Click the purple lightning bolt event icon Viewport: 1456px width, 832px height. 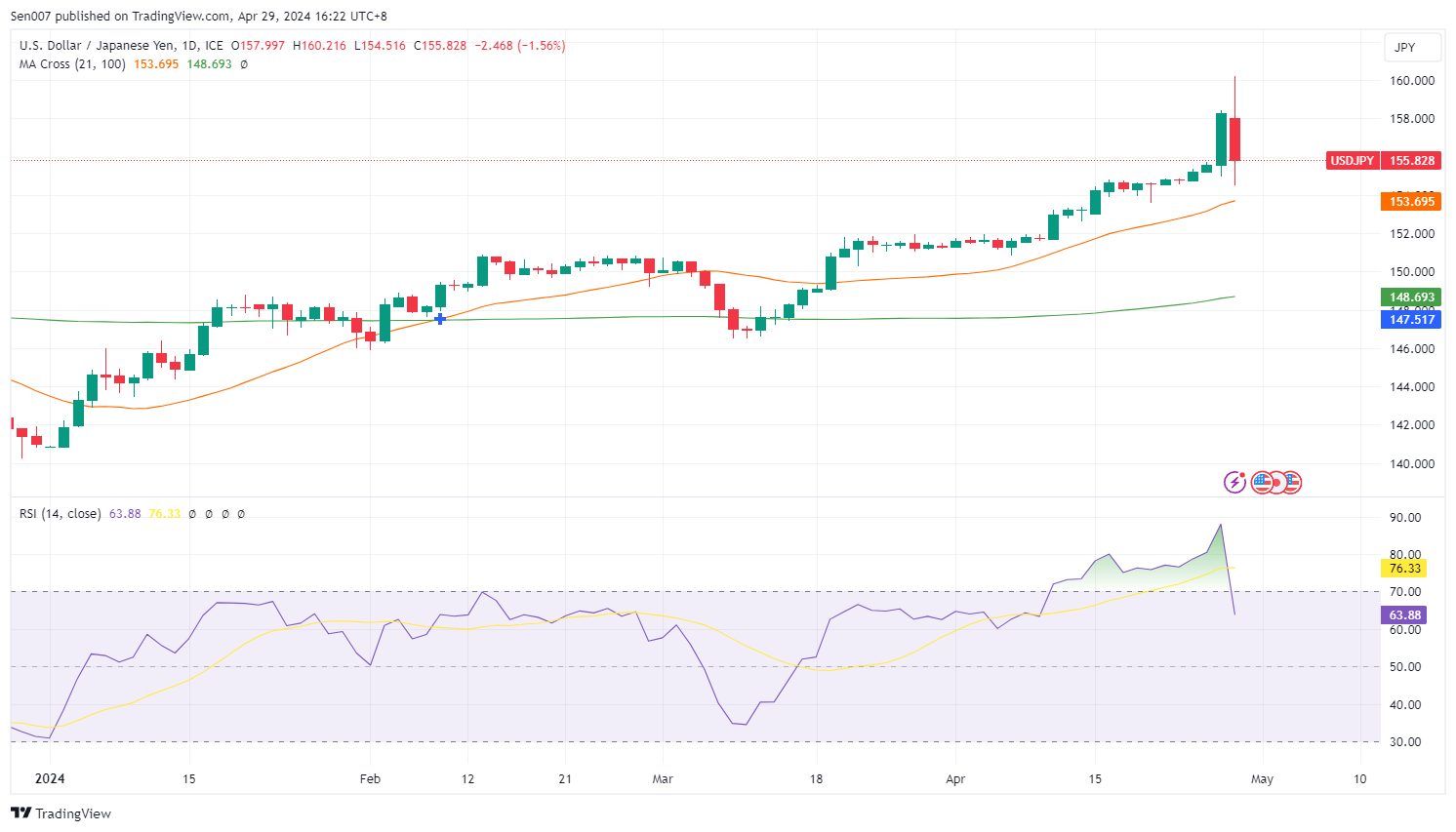pyautogui.click(x=1234, y=482)
